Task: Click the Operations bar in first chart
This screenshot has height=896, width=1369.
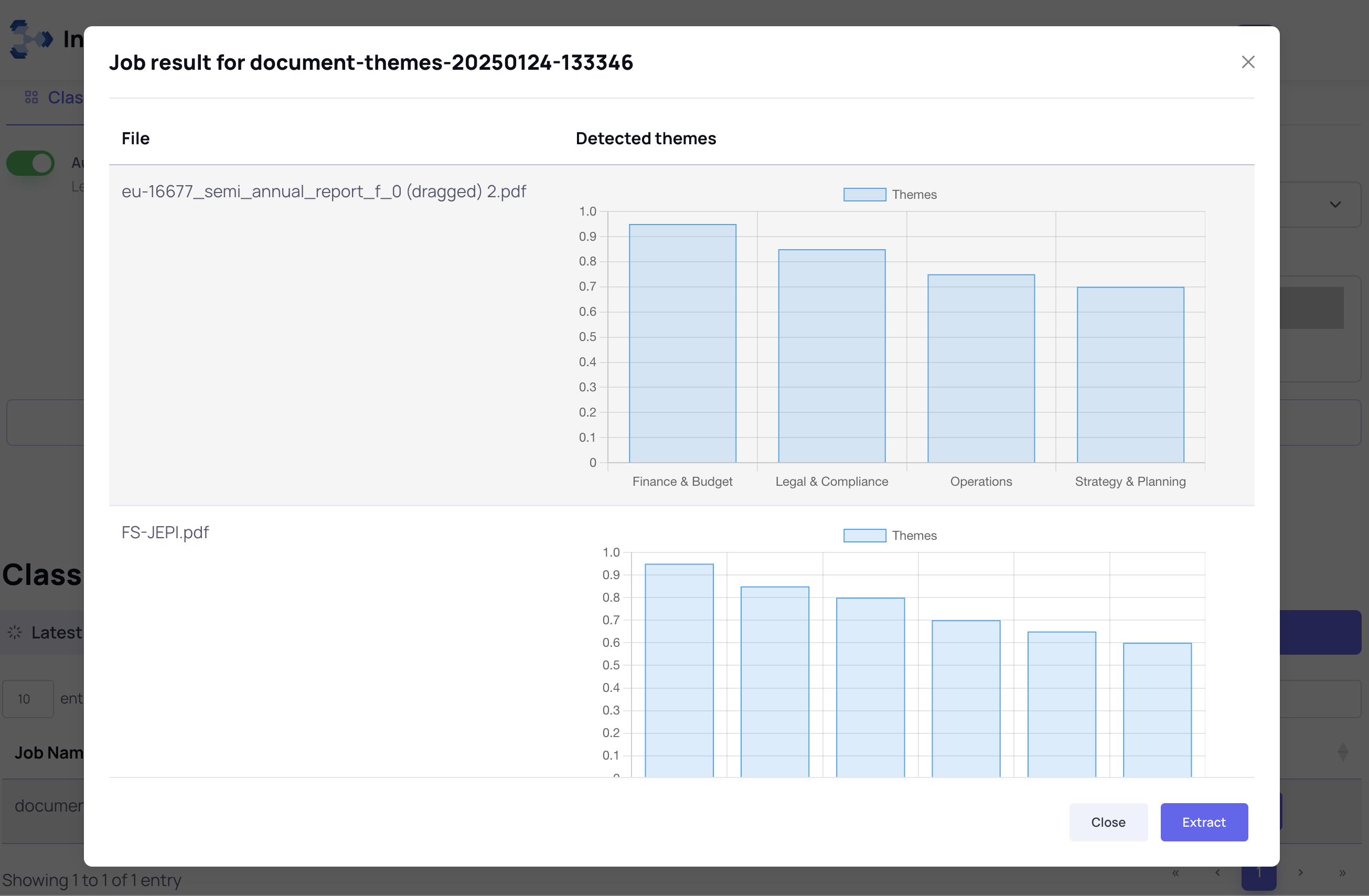Action: point(980,368)
